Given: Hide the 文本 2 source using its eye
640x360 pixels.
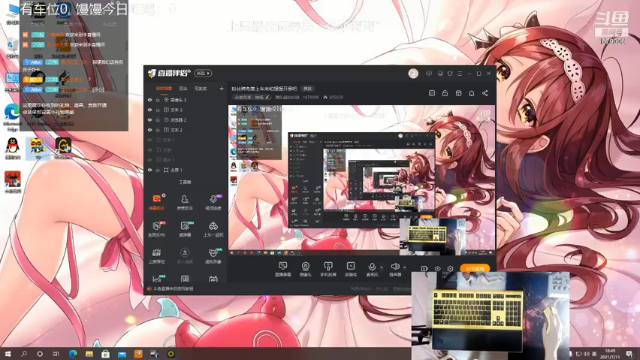Looking at the screenshot, I should tap(150, 130).
